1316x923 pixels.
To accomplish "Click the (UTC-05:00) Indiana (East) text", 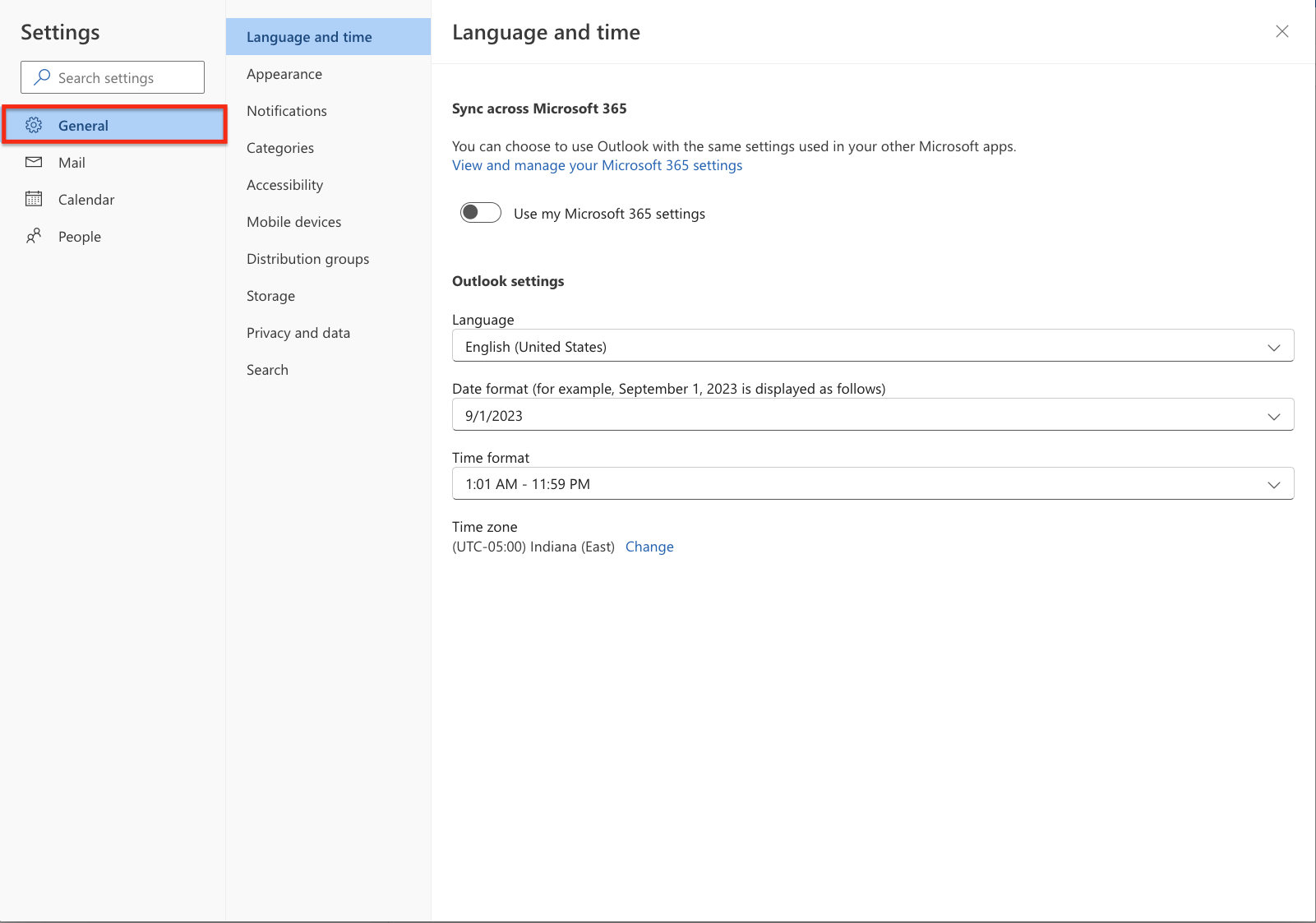I will click(x=533, y=547).
